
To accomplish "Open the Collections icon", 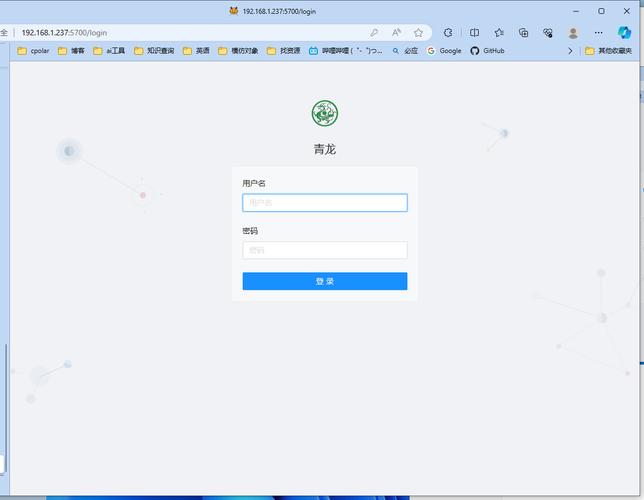I will point(524,33).
